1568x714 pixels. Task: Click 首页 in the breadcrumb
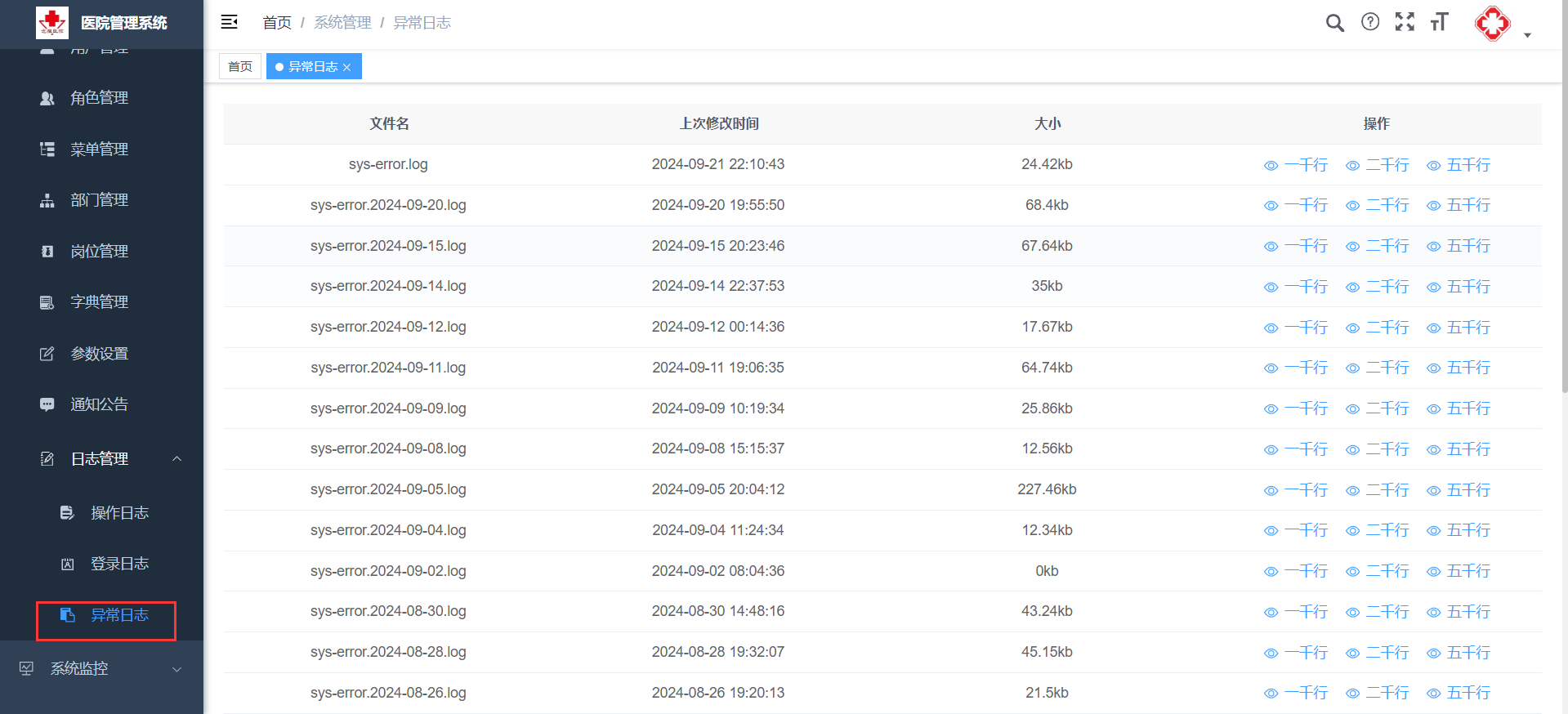coord(277,23)
